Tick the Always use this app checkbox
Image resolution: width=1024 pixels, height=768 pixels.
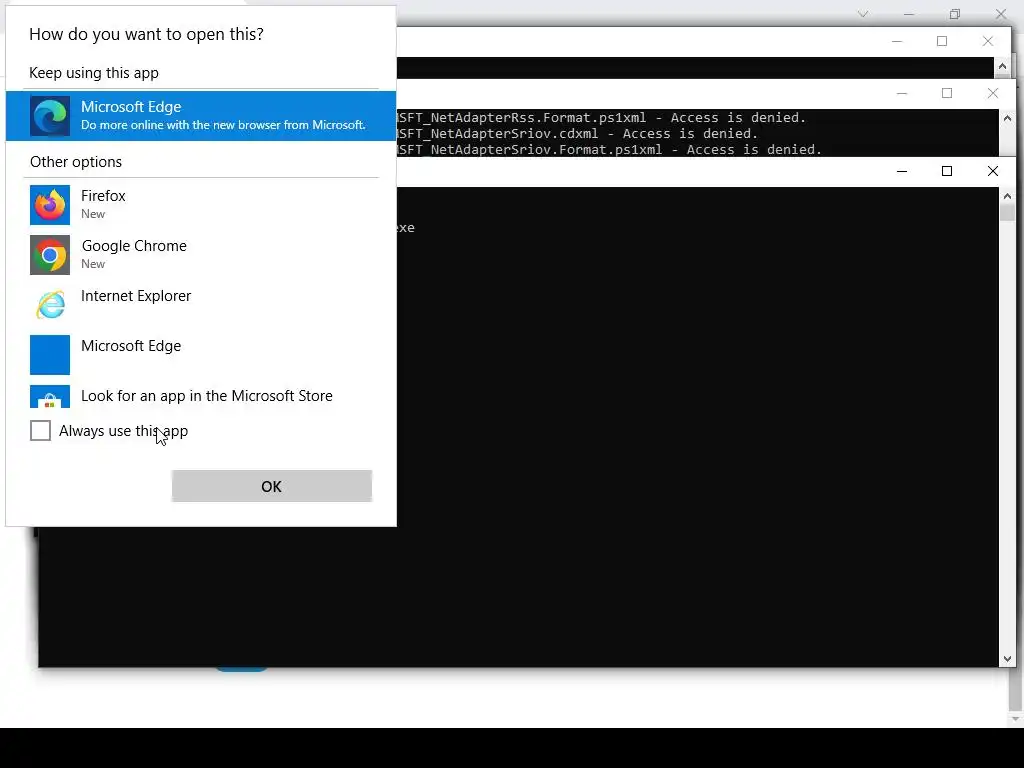[40, 430]
